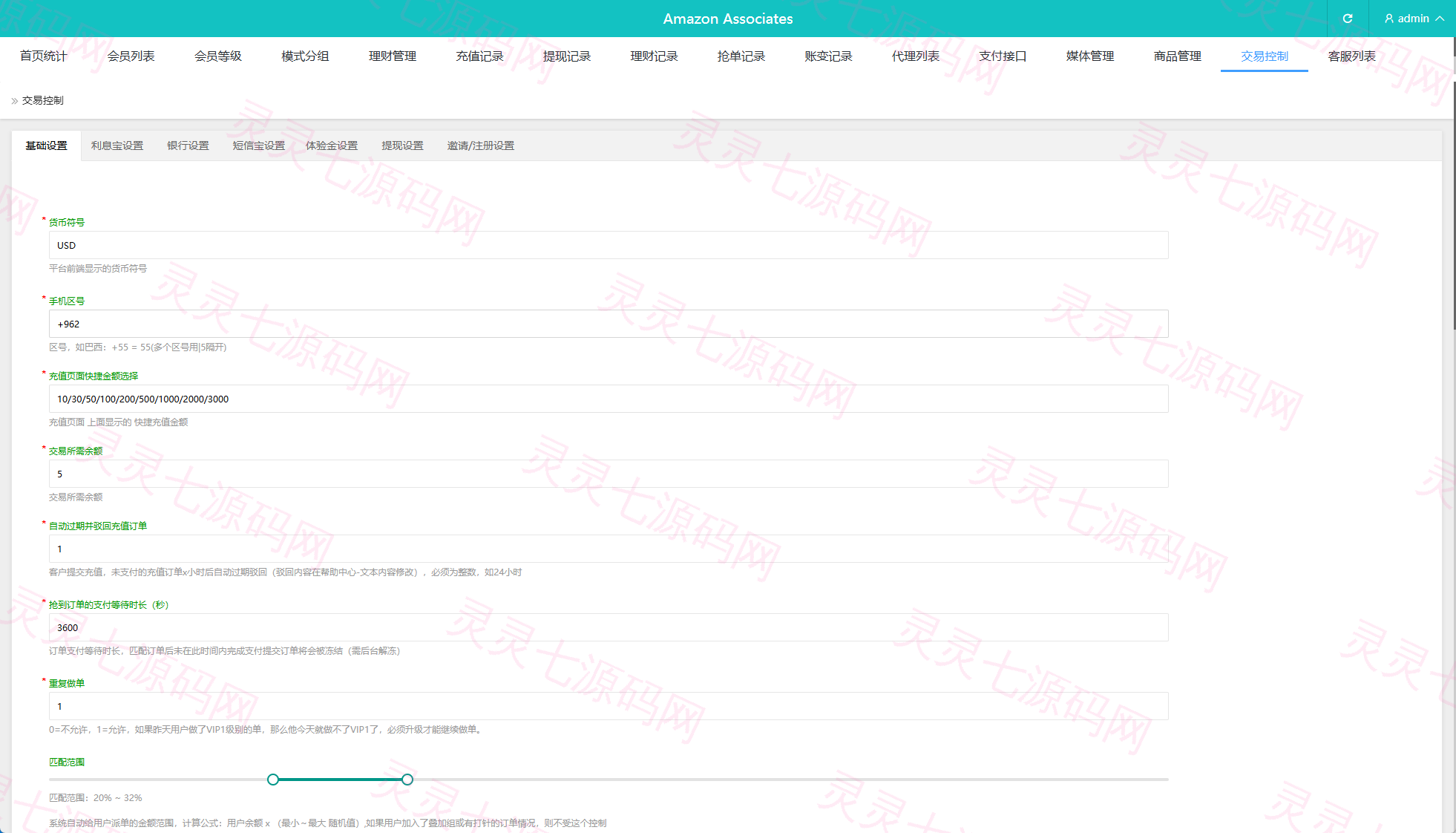
Task: Open 媒体管理 menu
Action: (1090, 56)
